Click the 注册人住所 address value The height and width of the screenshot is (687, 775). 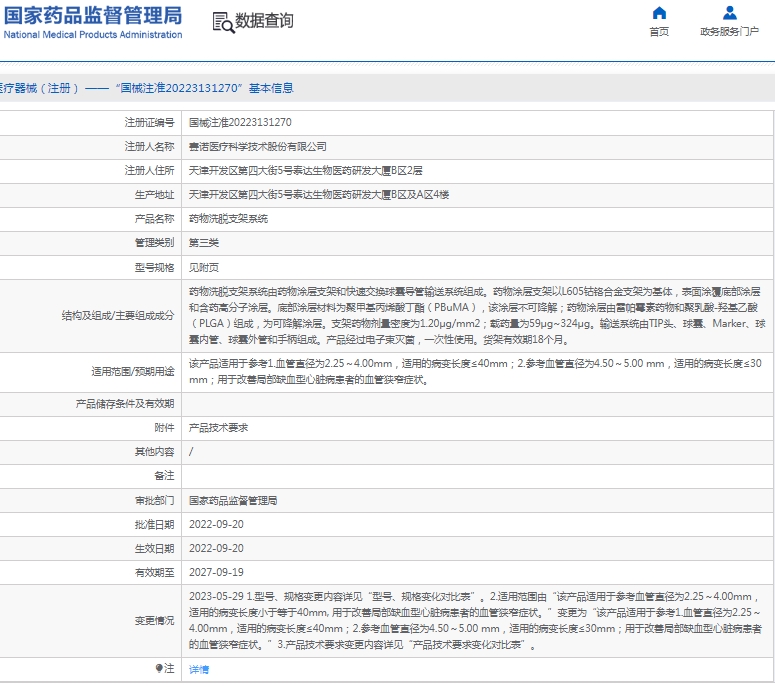pos(305,171)
